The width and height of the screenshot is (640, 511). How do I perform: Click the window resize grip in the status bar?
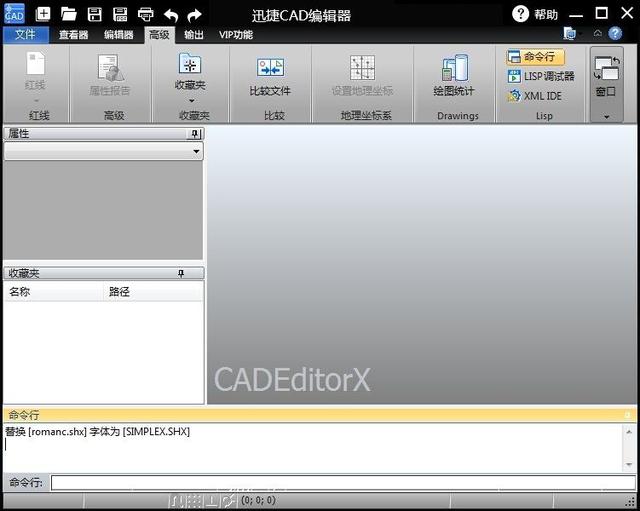pos(631,501)
